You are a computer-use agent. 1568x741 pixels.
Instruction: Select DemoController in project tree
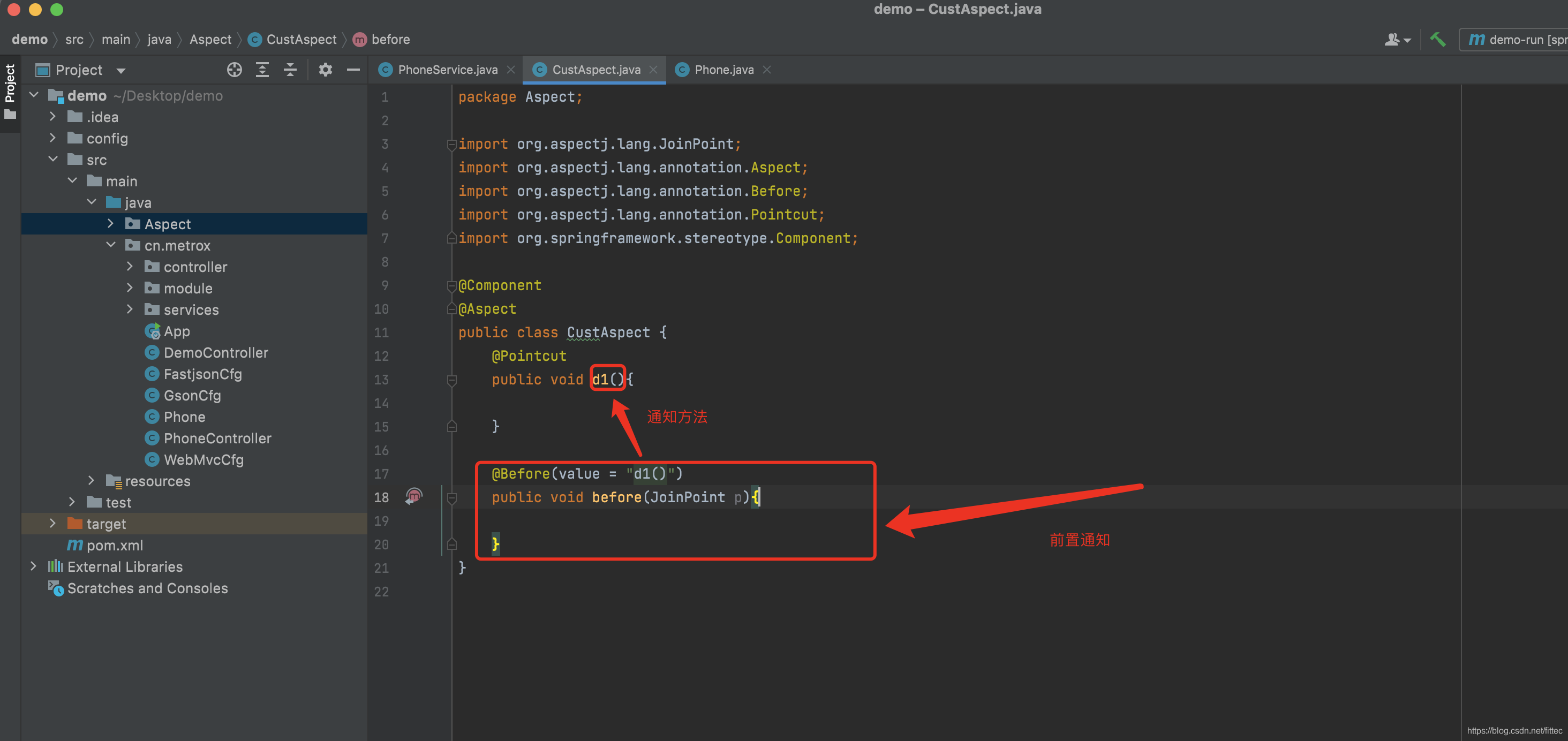(207, 352)
